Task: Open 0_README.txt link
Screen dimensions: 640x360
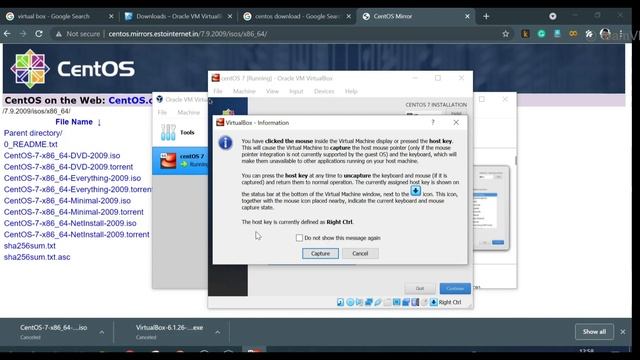Action: tap(31, 144)
